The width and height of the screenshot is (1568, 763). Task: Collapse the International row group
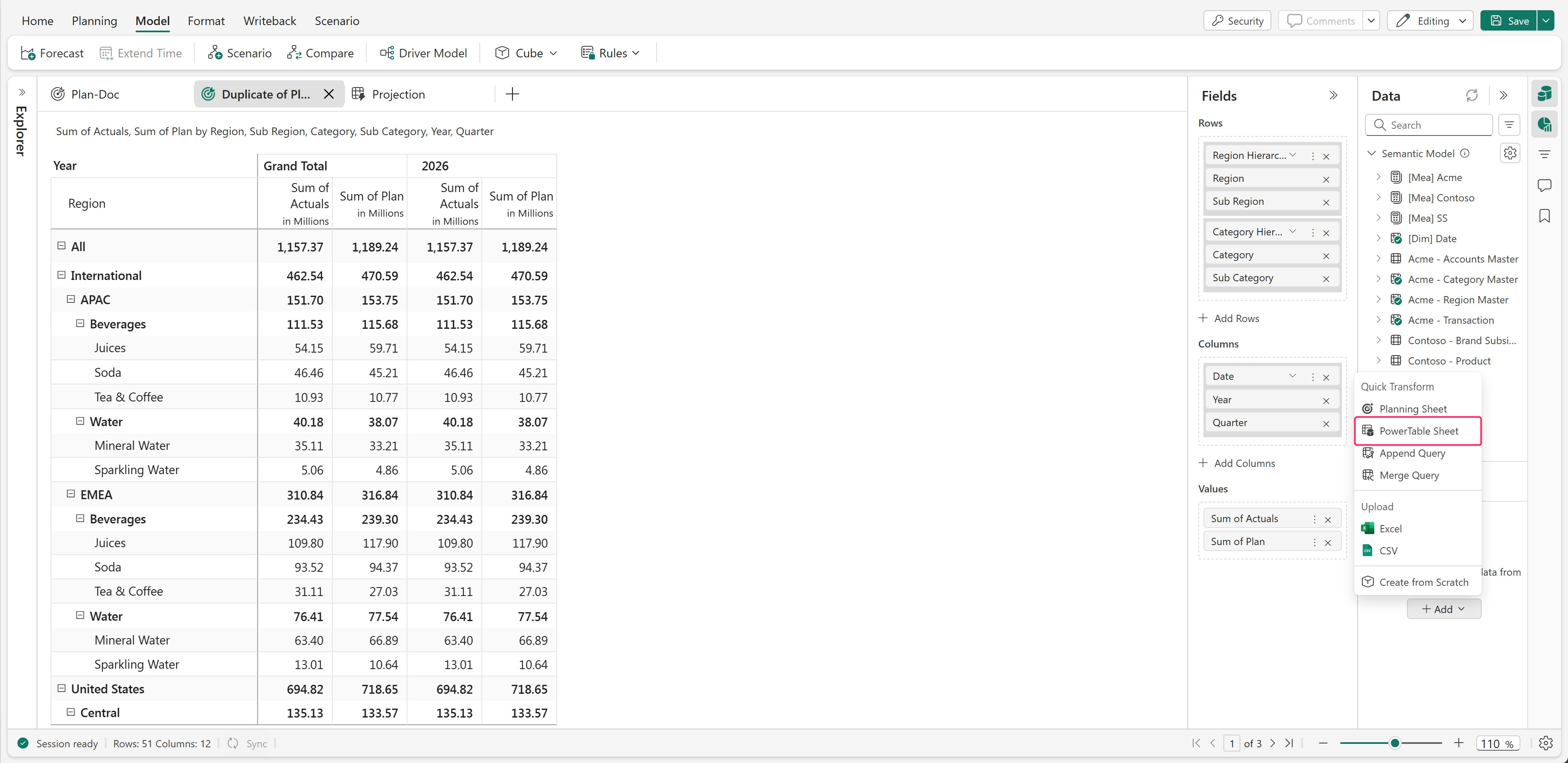62,275
